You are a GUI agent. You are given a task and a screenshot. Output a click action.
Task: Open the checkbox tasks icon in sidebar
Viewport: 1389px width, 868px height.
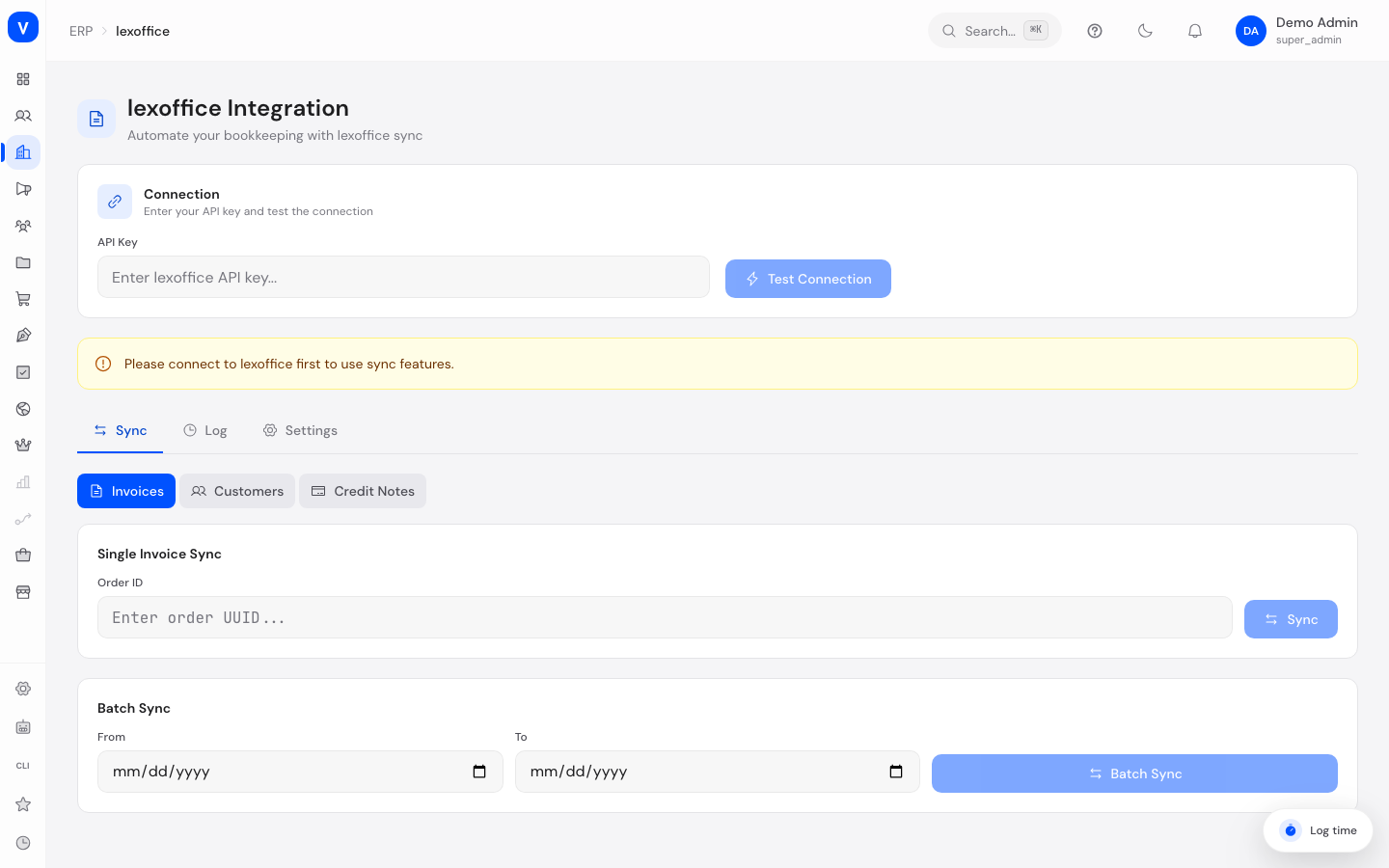point(23,372)
